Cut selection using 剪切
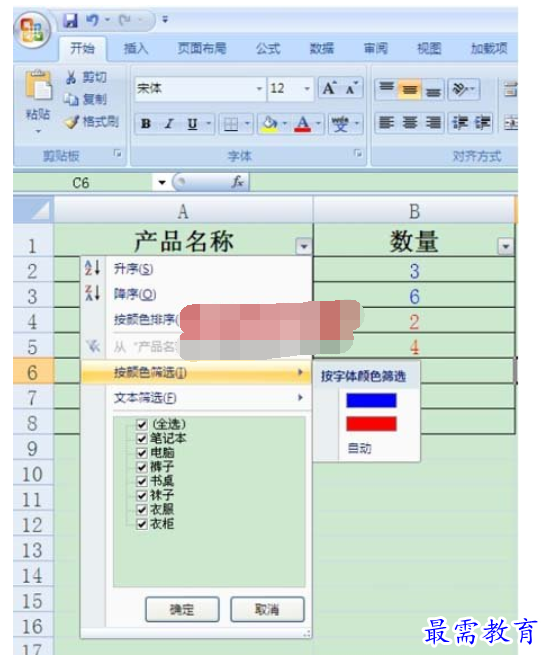Image resolution: width=546 pixels, height=663 pixels. pos(86,77)
